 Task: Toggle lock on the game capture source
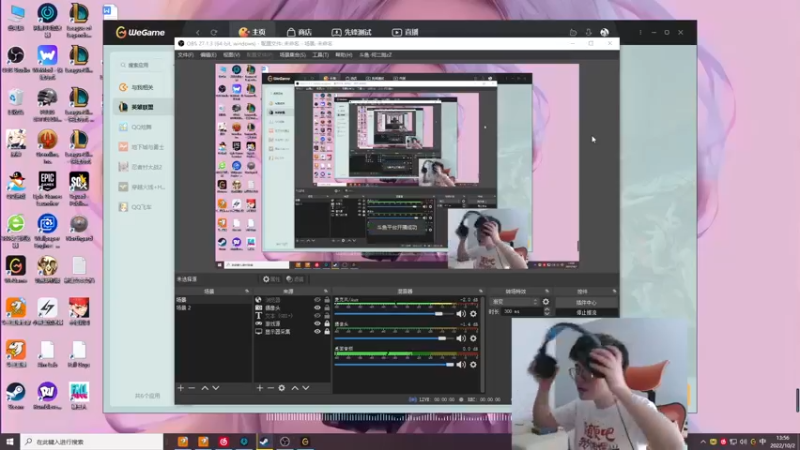(x=327, y=323)
